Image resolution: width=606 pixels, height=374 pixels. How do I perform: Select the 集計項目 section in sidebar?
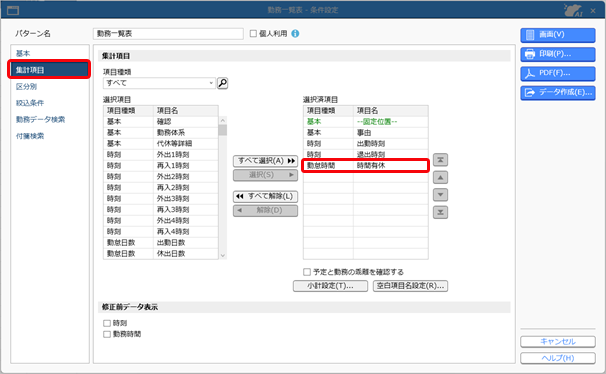(x=49, y=70)
